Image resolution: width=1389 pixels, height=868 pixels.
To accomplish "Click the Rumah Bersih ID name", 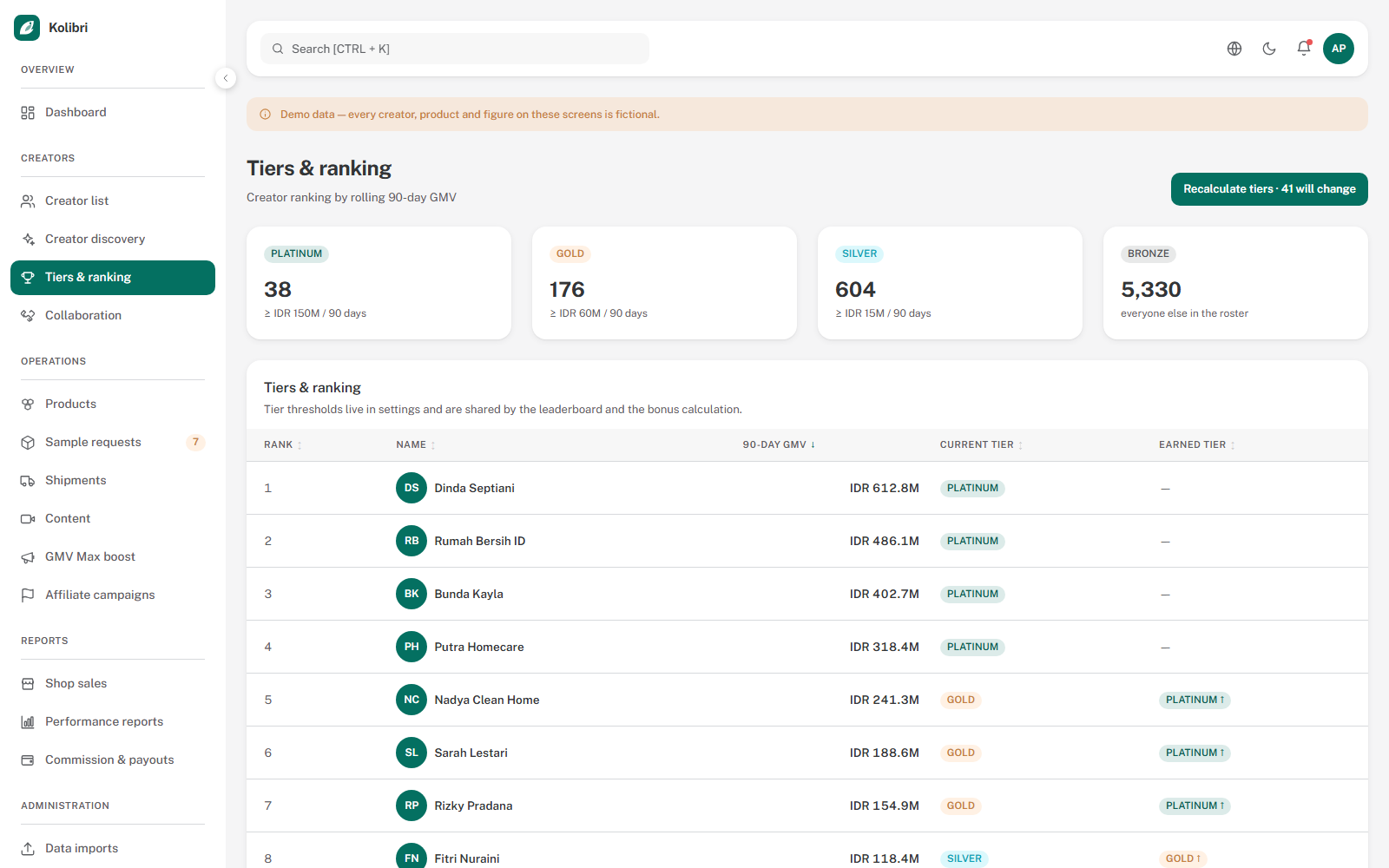I will coord(480,541).
